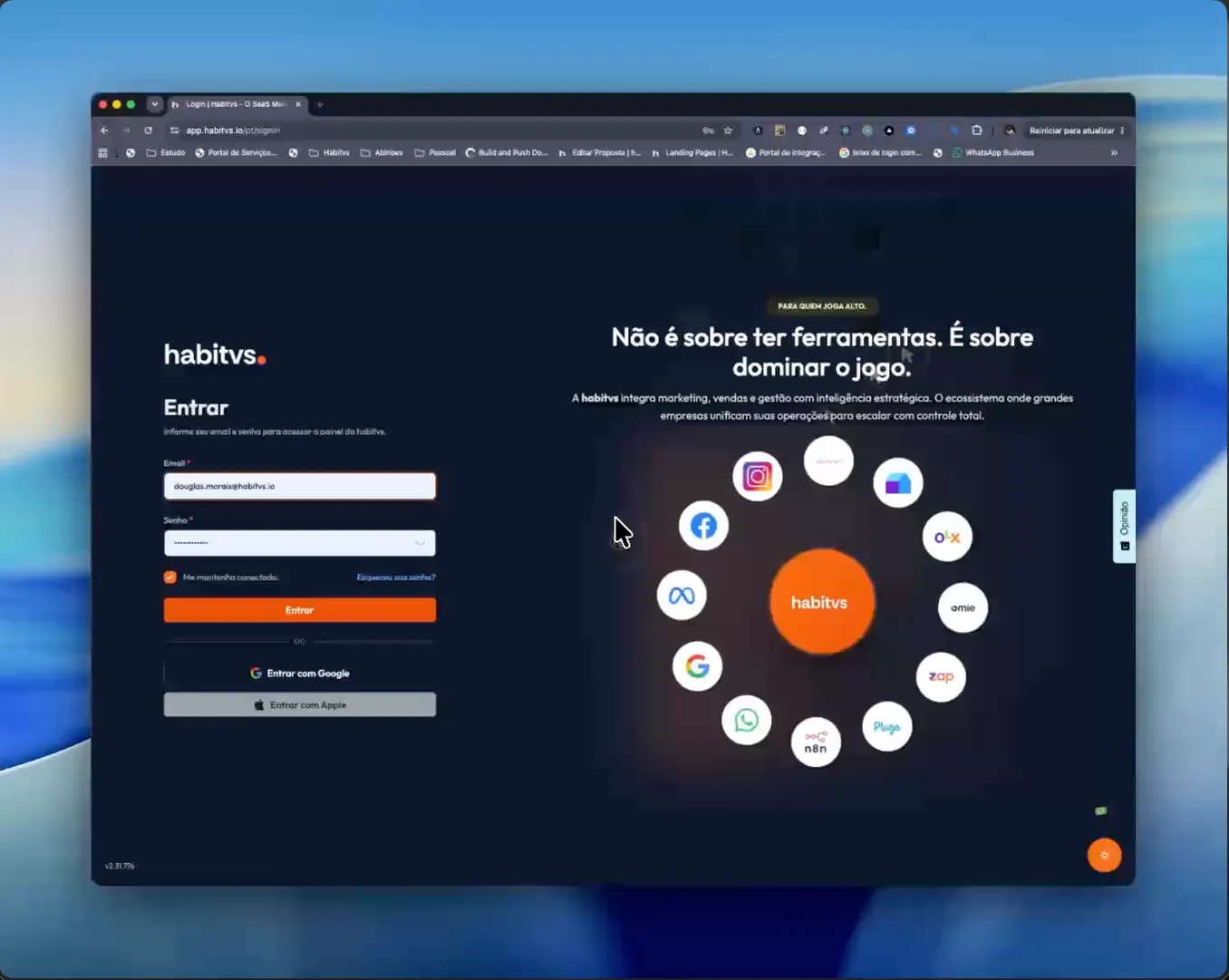Screen dimensions: 1229x980
Task: Click the blue house integration icon
Action: click(x=898, y=483)
